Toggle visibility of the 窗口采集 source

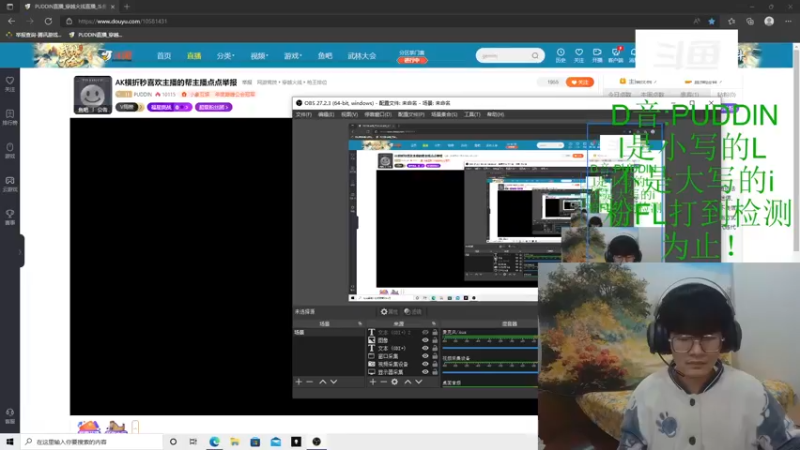[425, 356]
